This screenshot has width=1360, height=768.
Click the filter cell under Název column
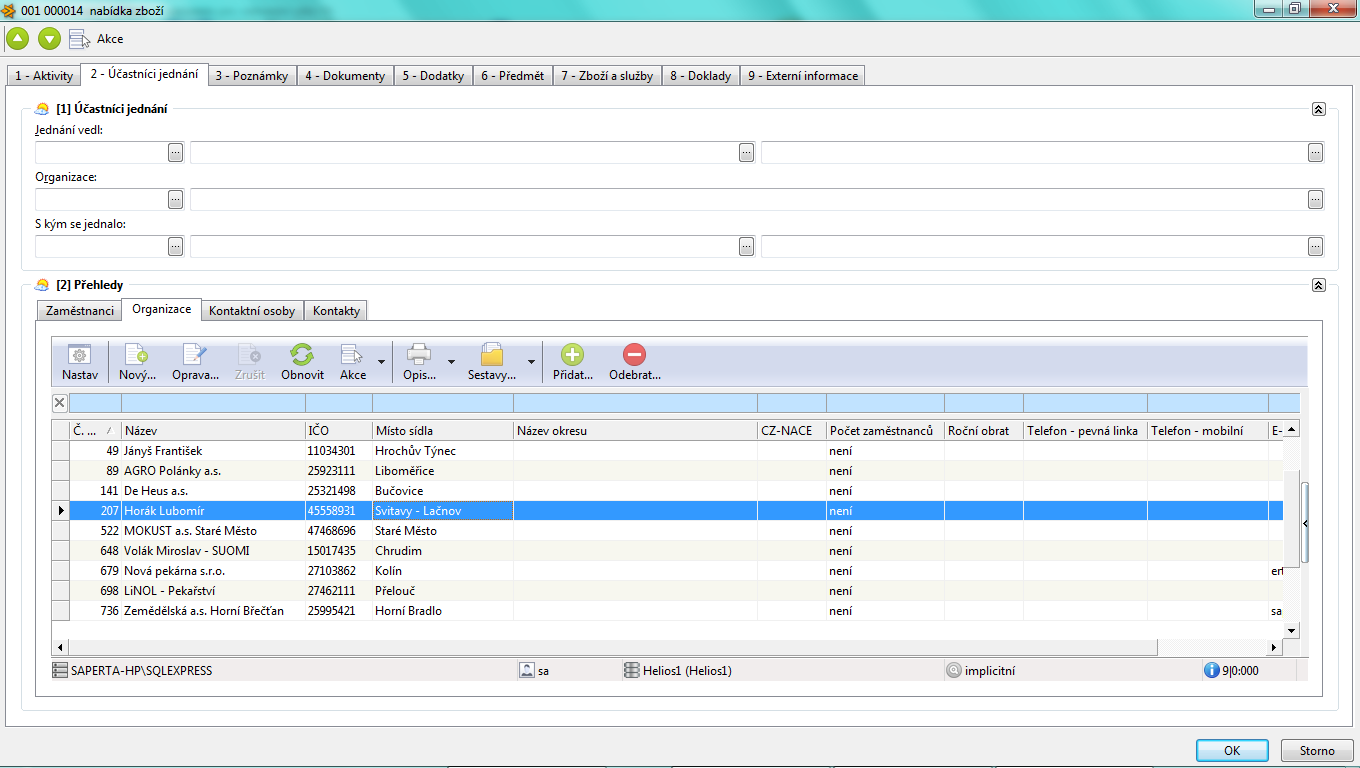click(212, 403)
